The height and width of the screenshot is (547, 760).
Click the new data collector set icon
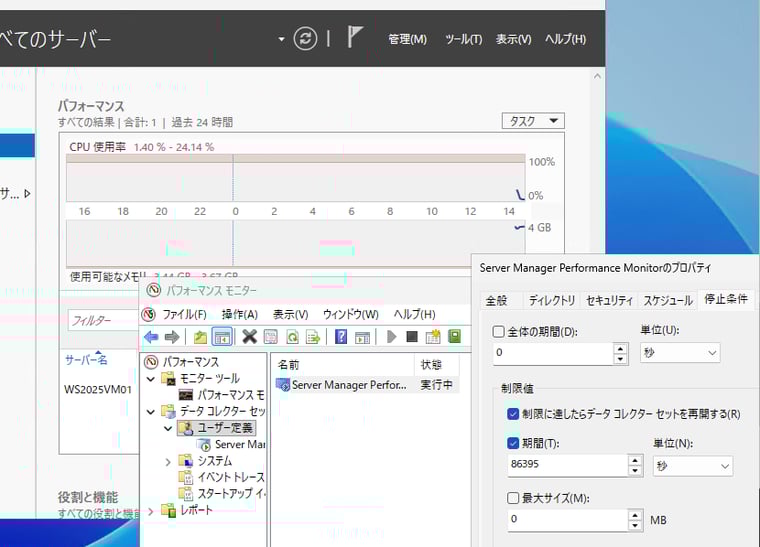(433, 337)
